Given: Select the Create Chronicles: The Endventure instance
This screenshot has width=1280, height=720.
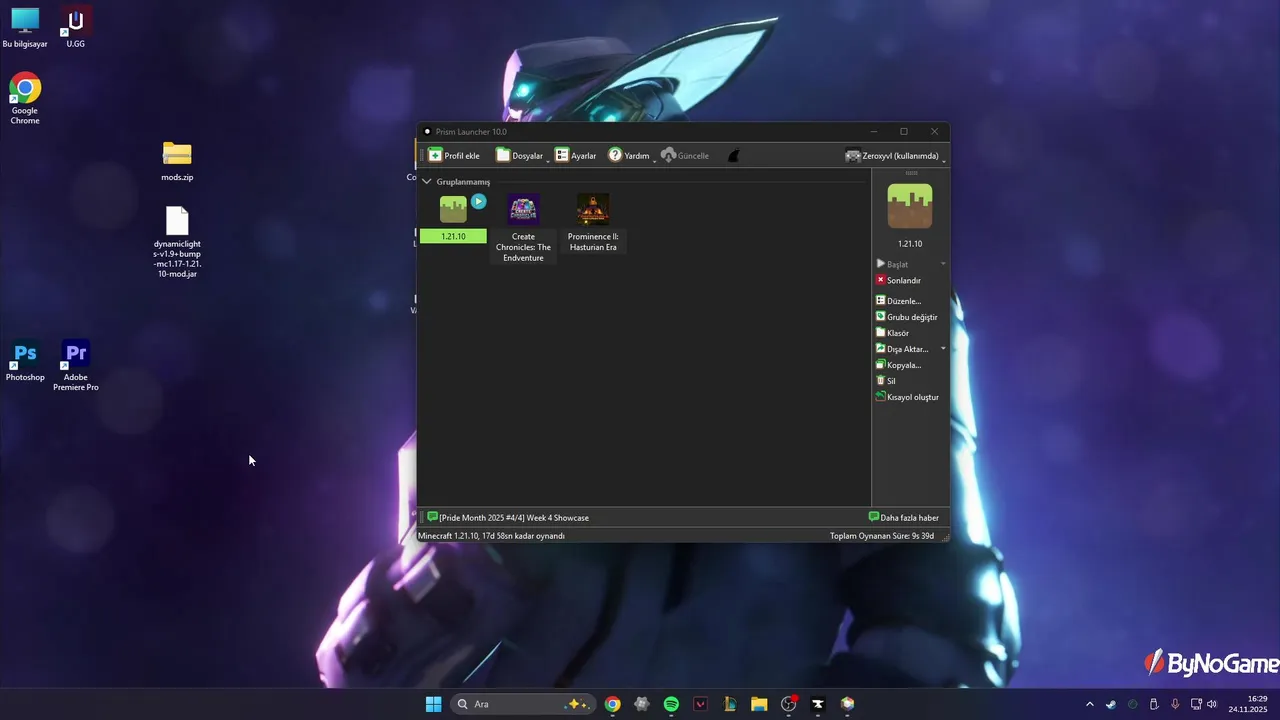Looking at the screenshot, I should tap(523, 228).
